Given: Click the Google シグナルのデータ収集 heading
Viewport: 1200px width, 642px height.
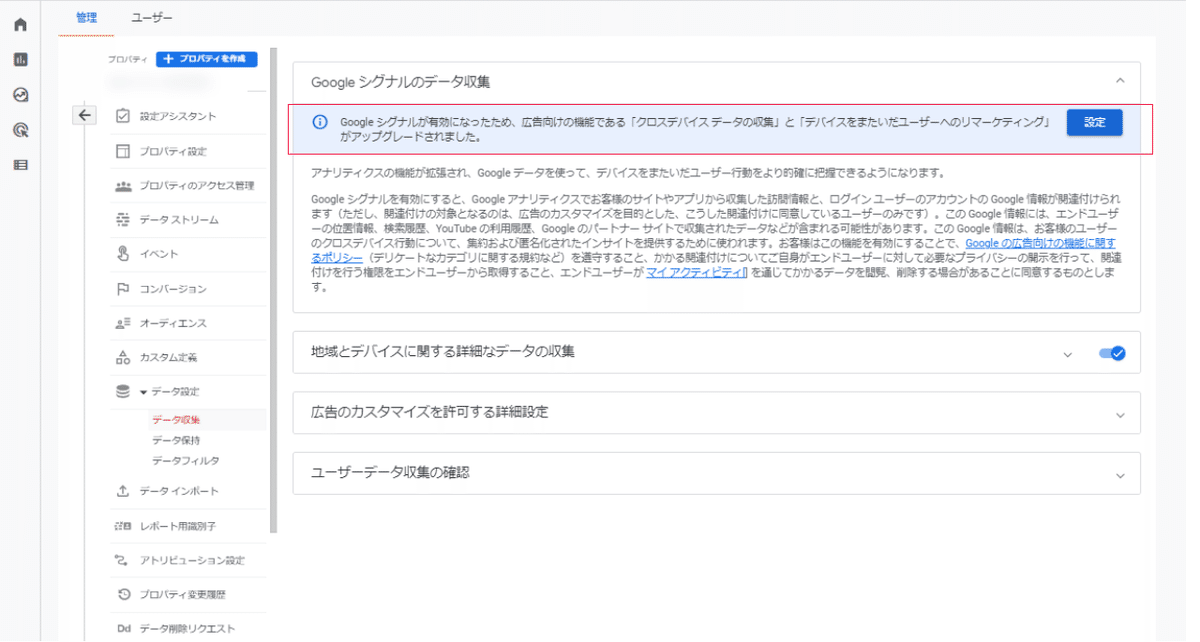Looking at the screenshot, I should point(400,81).
